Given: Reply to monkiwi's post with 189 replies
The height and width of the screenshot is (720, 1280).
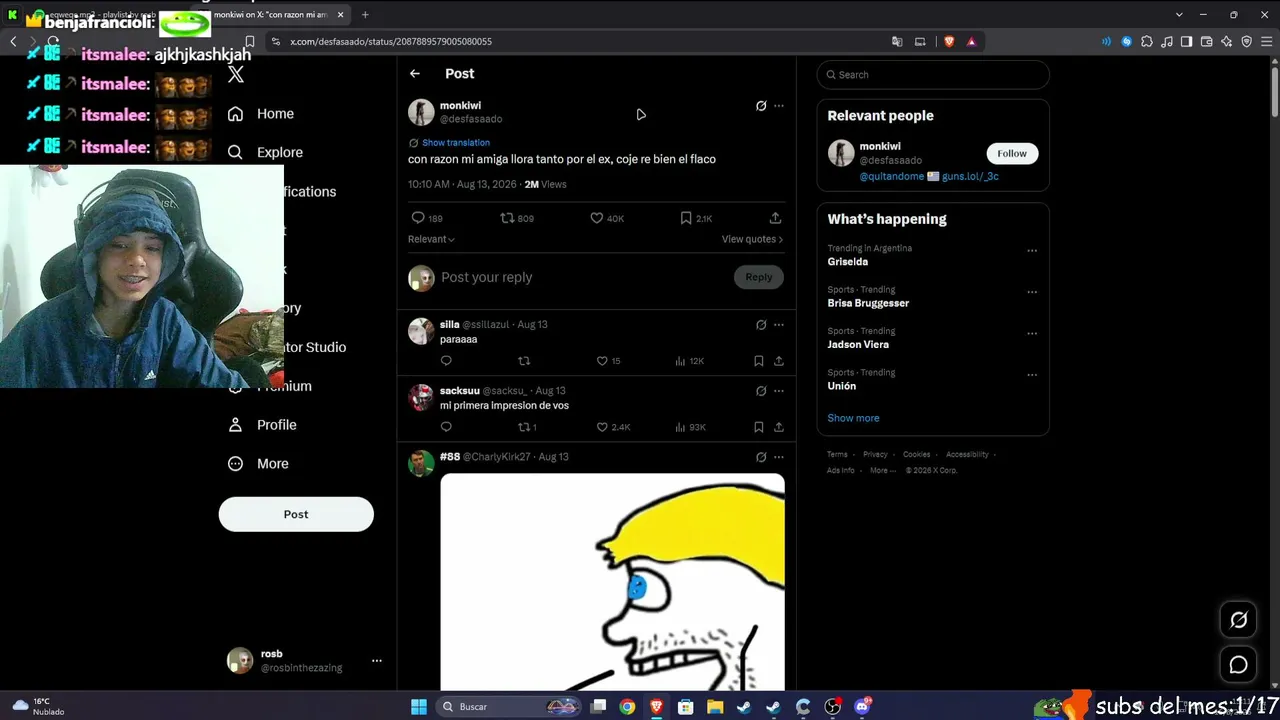Looking at the screenshot, I should coord(427,218).
